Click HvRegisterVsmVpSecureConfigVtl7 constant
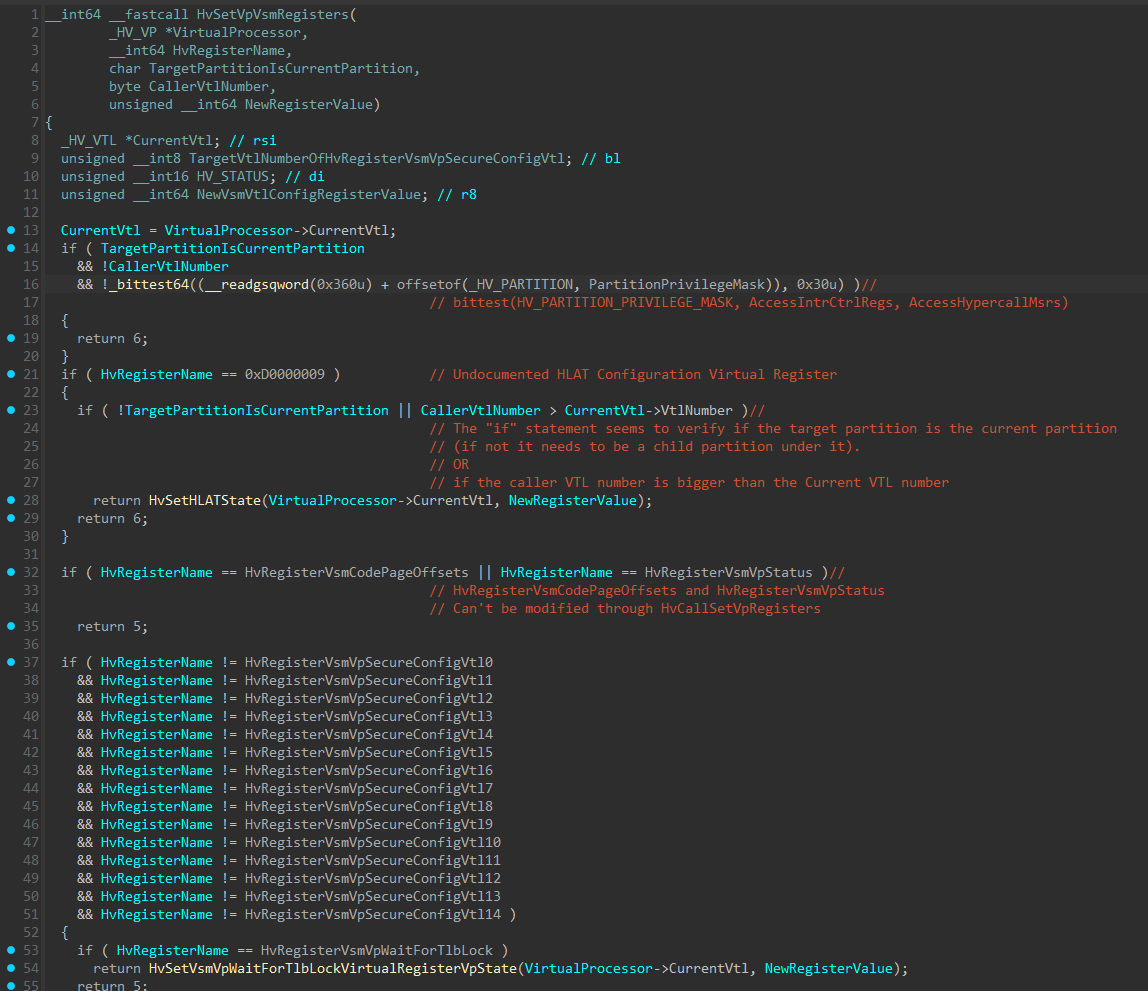Viewport: 1148px width, 991px height. (368, 788)
